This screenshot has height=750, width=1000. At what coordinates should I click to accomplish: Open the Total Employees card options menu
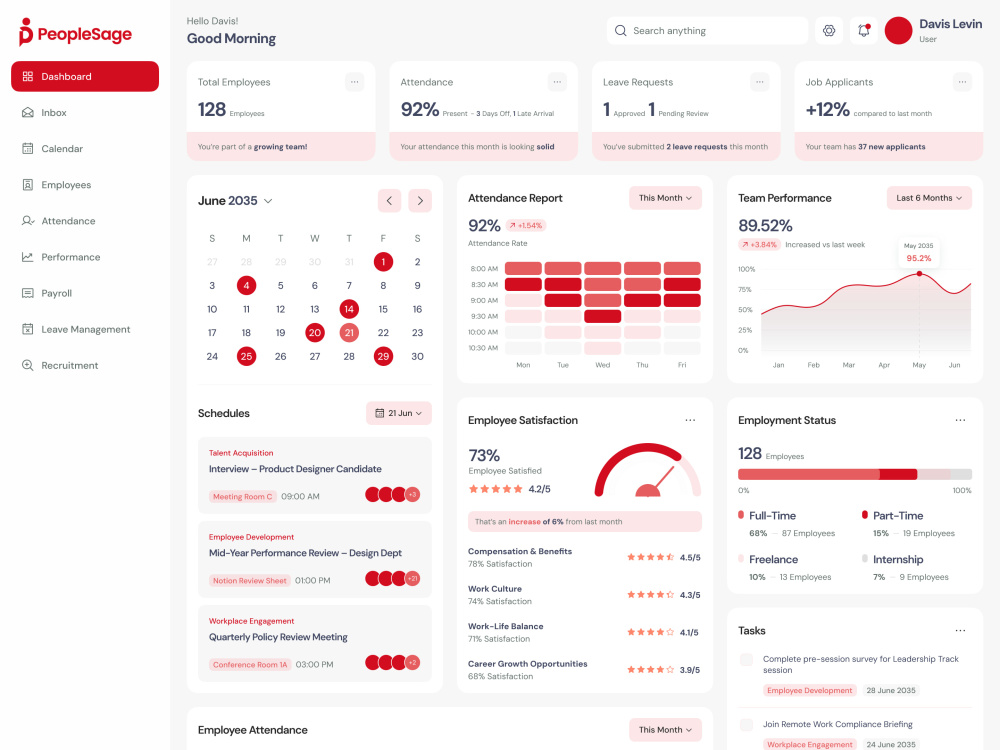(x=355, y=82)
